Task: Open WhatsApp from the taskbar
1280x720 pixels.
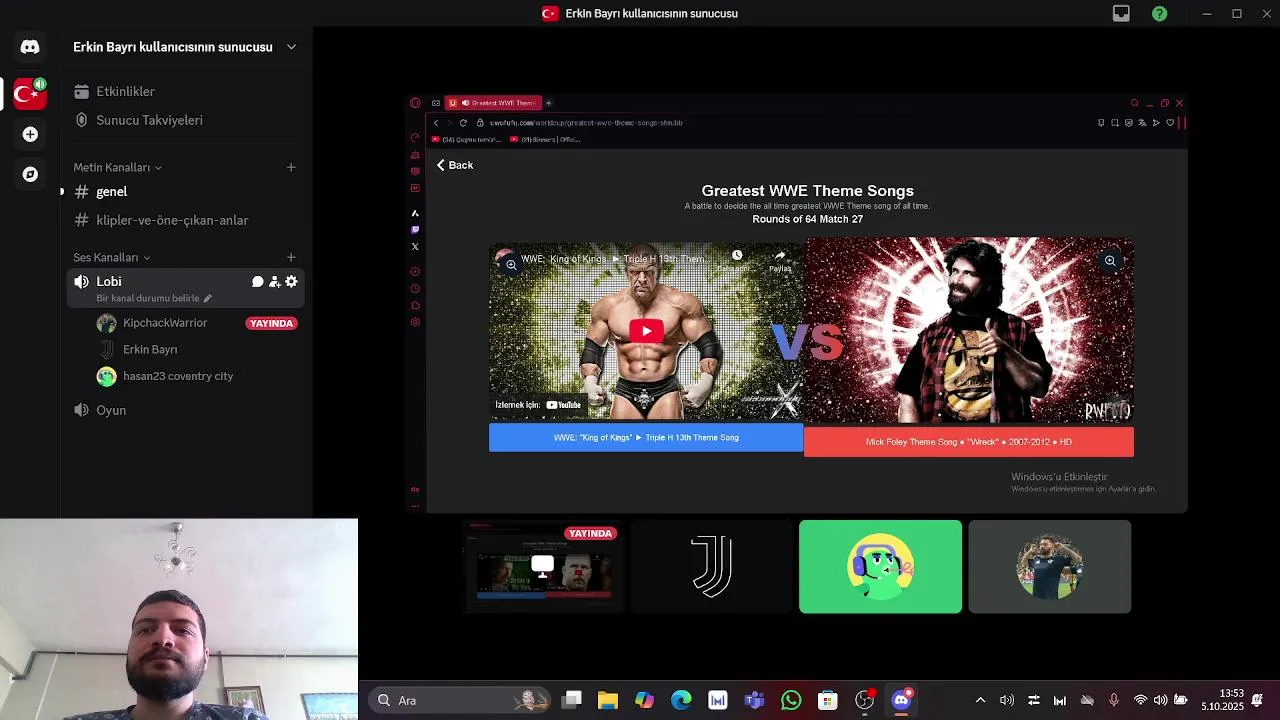Action: (791, 700)
